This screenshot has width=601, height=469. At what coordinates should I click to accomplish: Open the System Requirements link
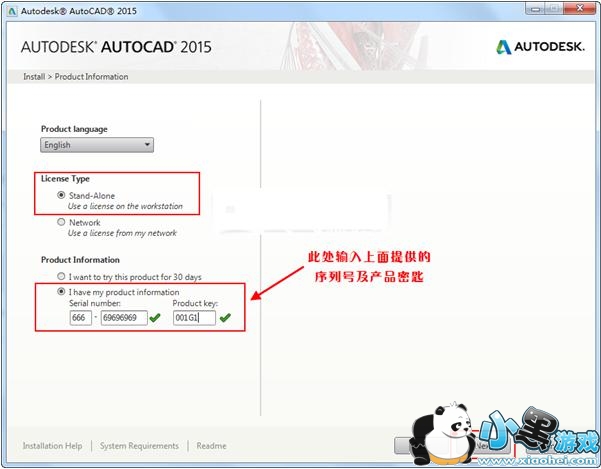pos(139,446)
